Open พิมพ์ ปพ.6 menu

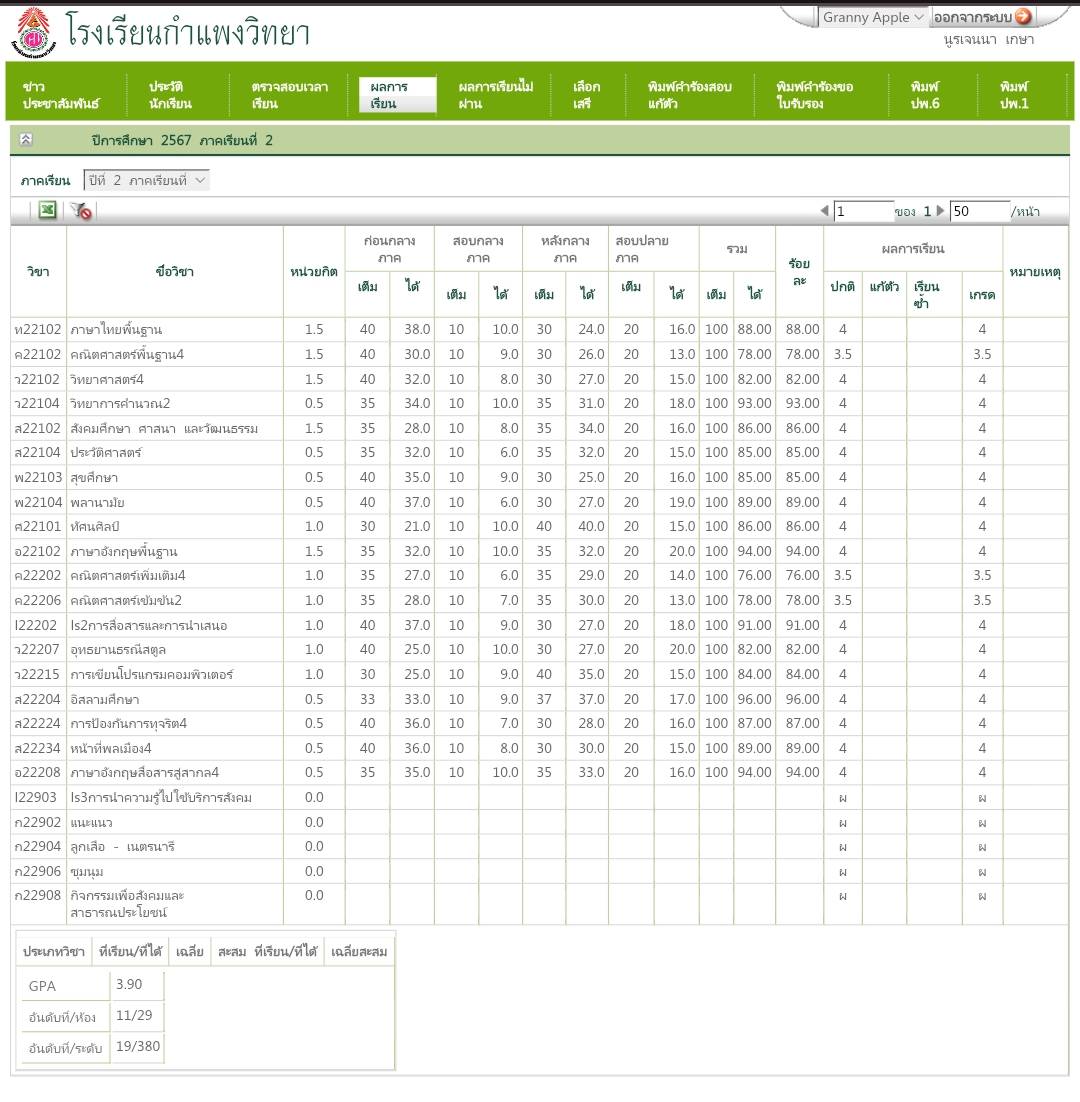(x=925, y=95)
